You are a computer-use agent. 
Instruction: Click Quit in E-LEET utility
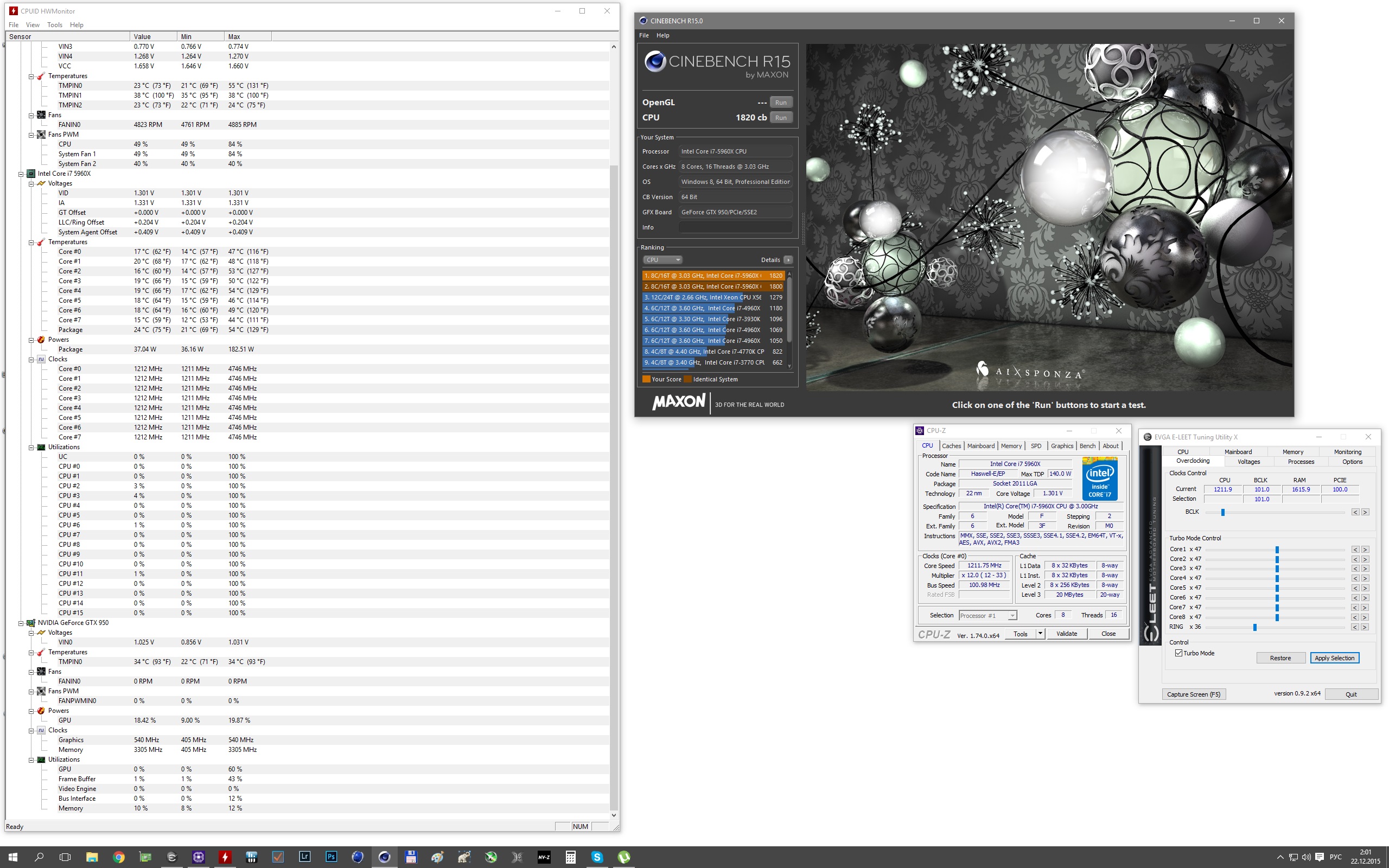(x=1351, y=694)
